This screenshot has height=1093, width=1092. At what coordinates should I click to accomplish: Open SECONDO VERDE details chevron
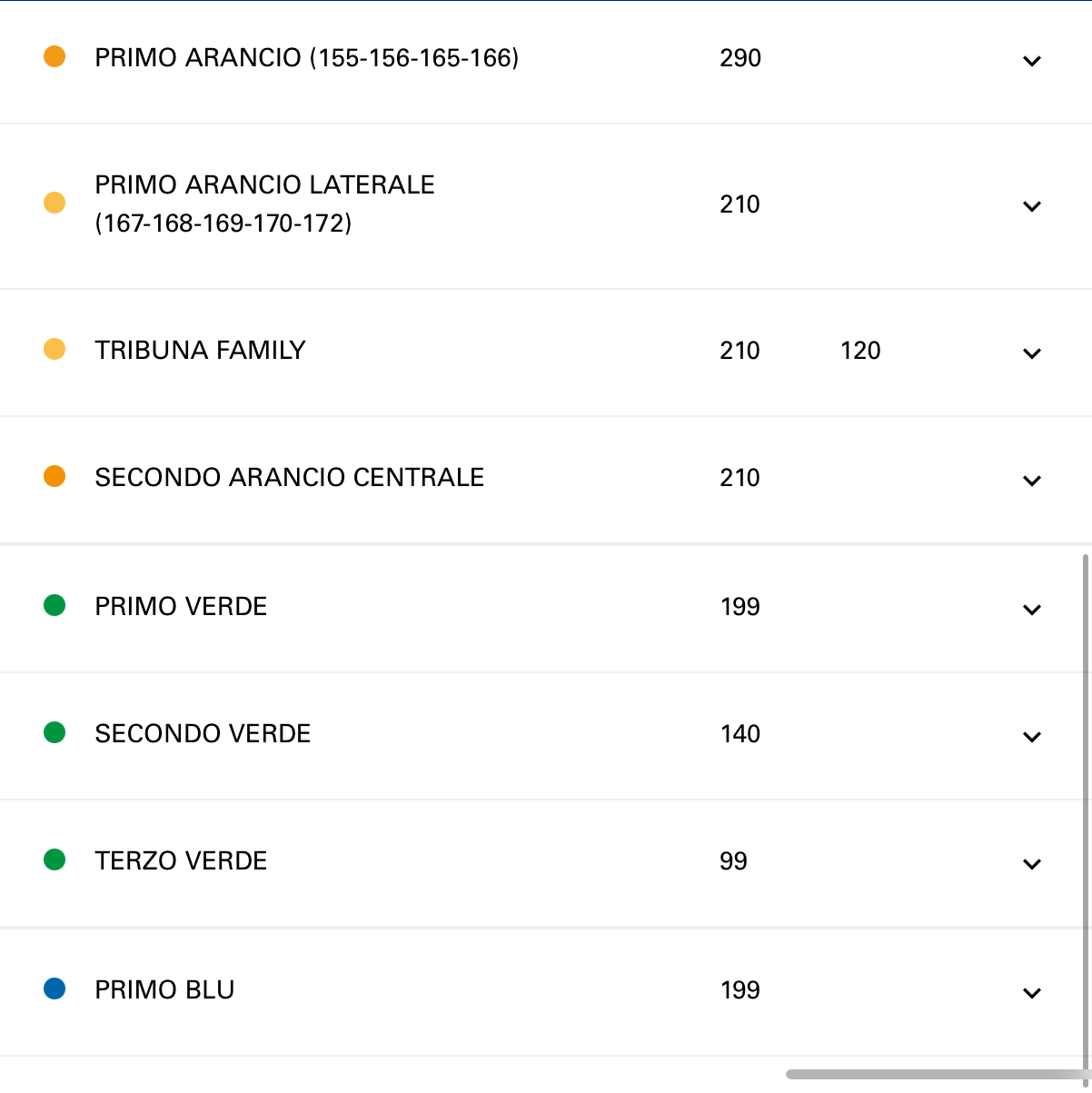1031,737
